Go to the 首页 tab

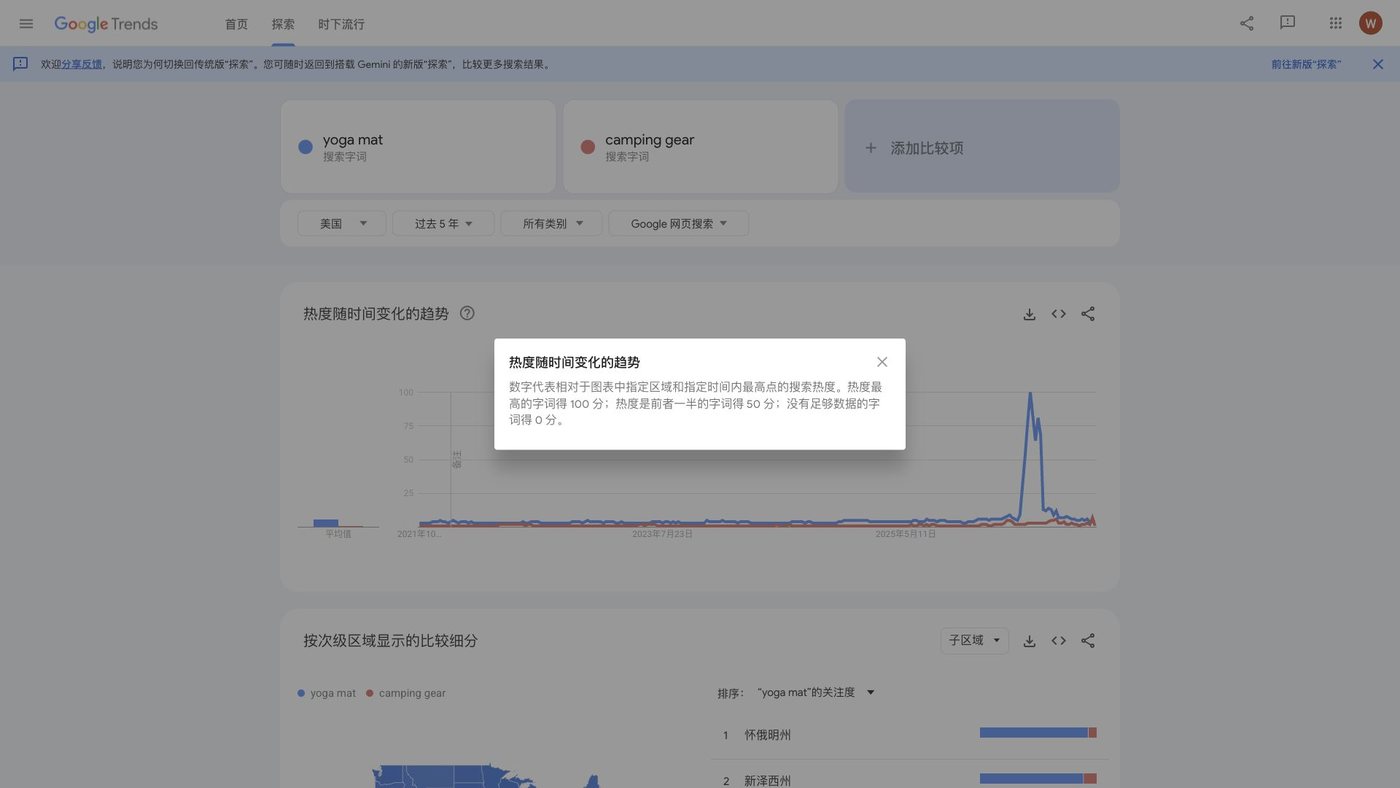click(236, 24)
